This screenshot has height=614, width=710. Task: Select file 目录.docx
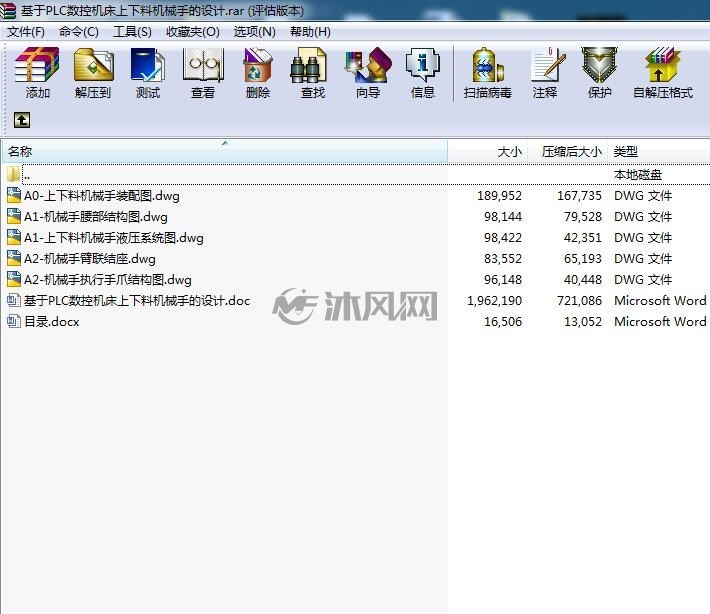52,321
